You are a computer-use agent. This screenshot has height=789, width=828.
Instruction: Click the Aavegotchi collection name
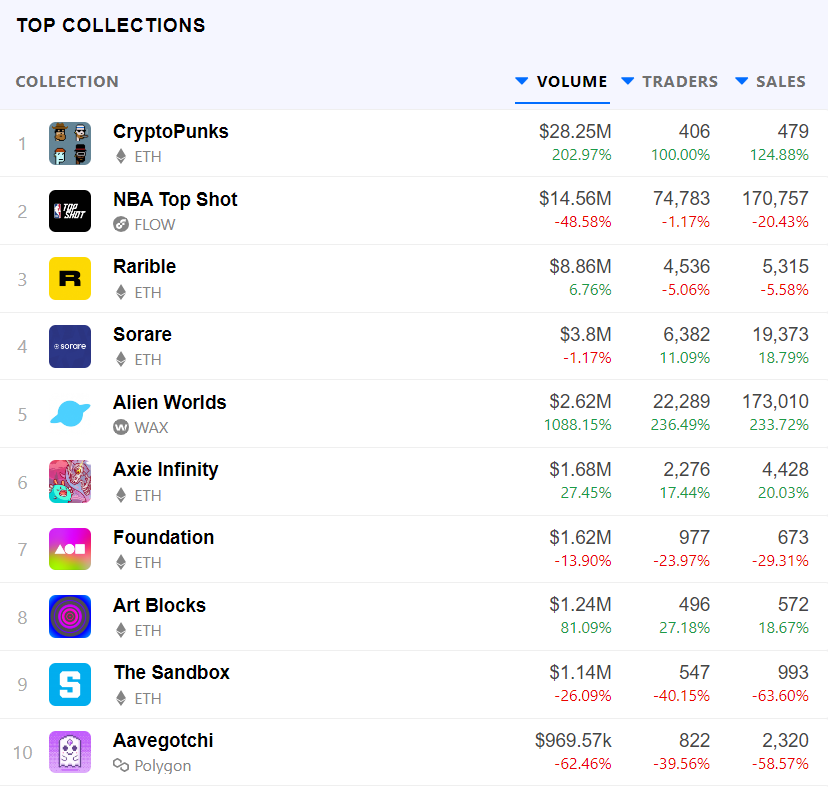click(x=163, y=740)
